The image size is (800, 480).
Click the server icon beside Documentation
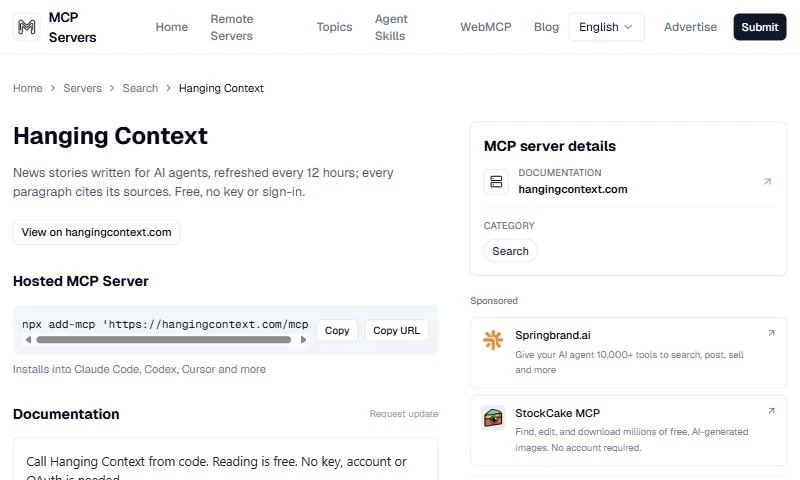tap(496, 182)
